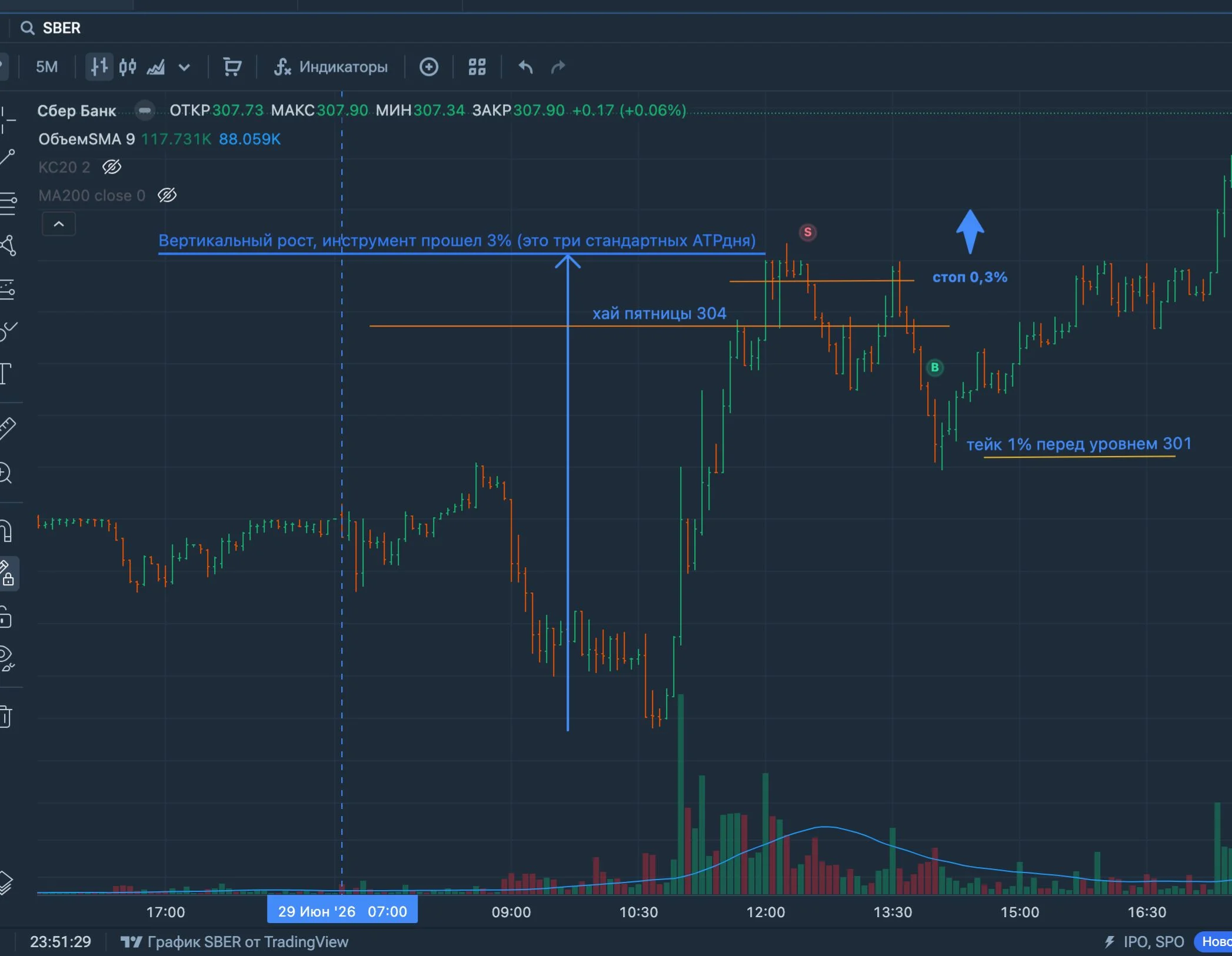The width and height of the screenshot is (1232, 956).
Task: Click the add symbol compare plus icon
Action: (429, 67)
